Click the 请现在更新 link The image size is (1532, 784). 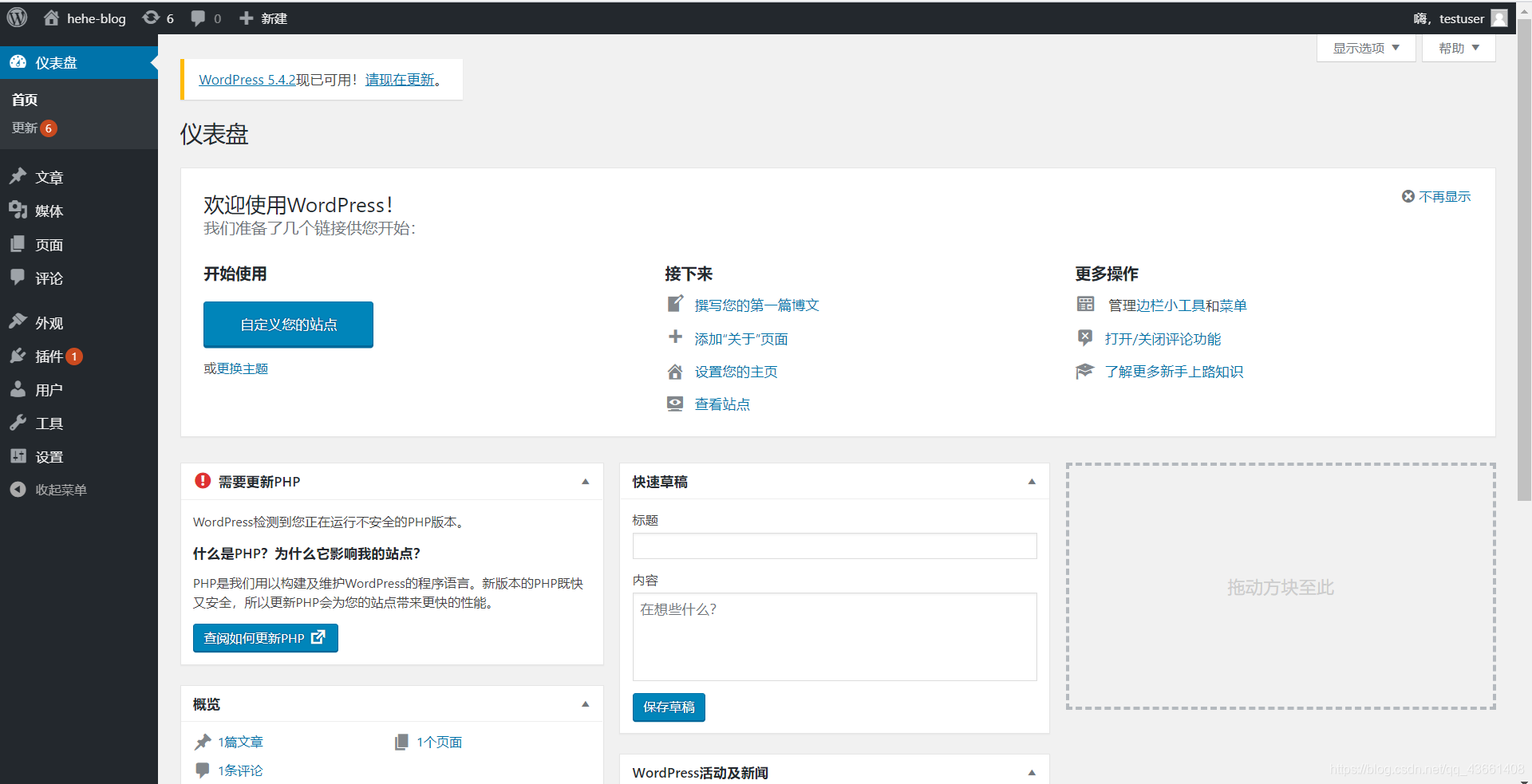click(x=400, y=80)
